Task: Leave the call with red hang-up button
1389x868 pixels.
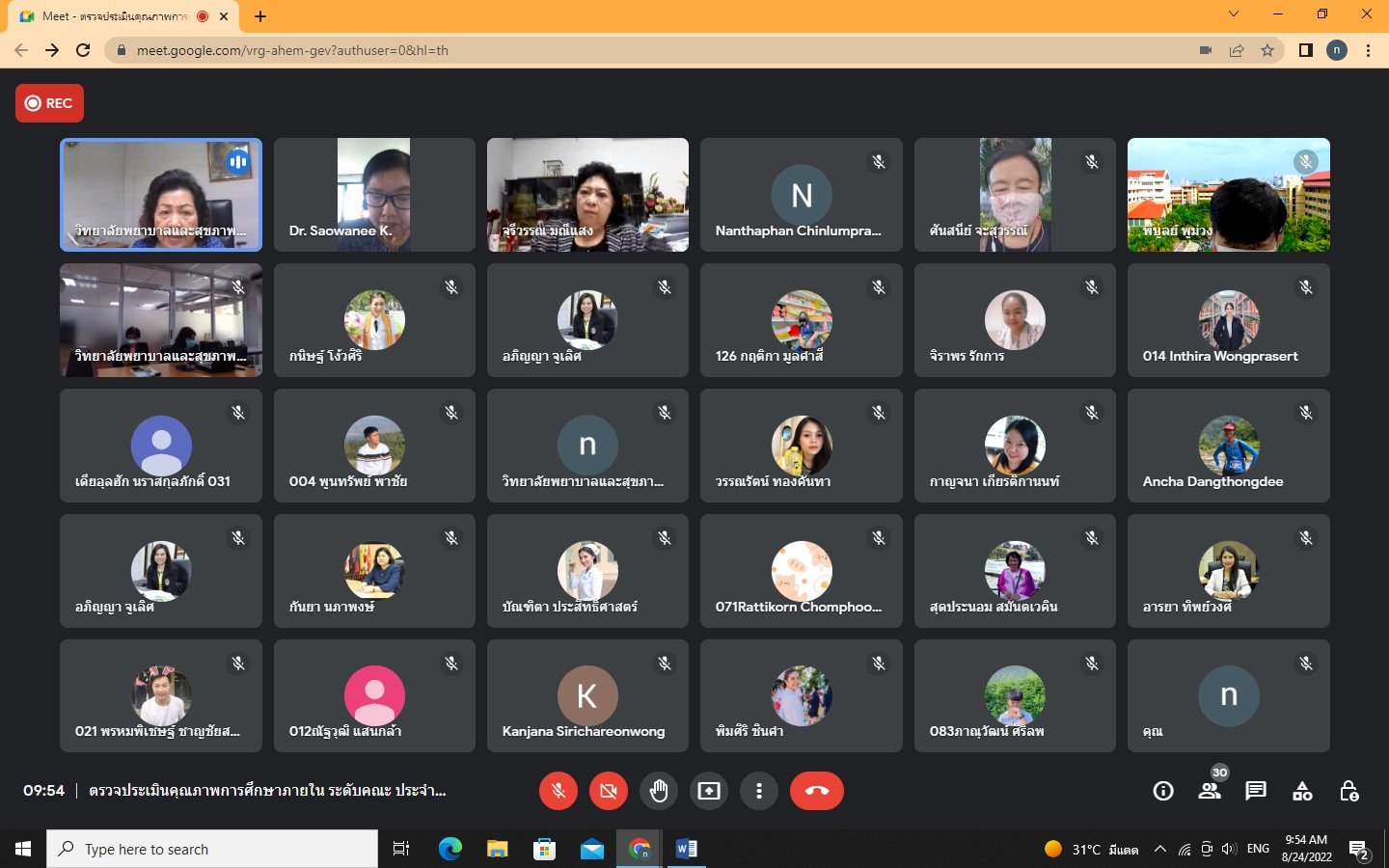Action: point(816,791)
